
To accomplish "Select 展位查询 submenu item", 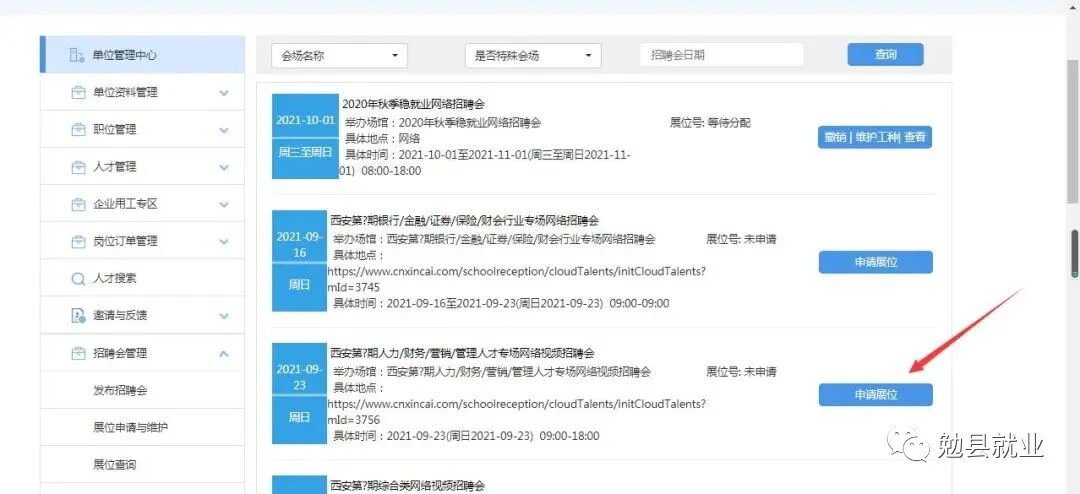I will (114, 464).
